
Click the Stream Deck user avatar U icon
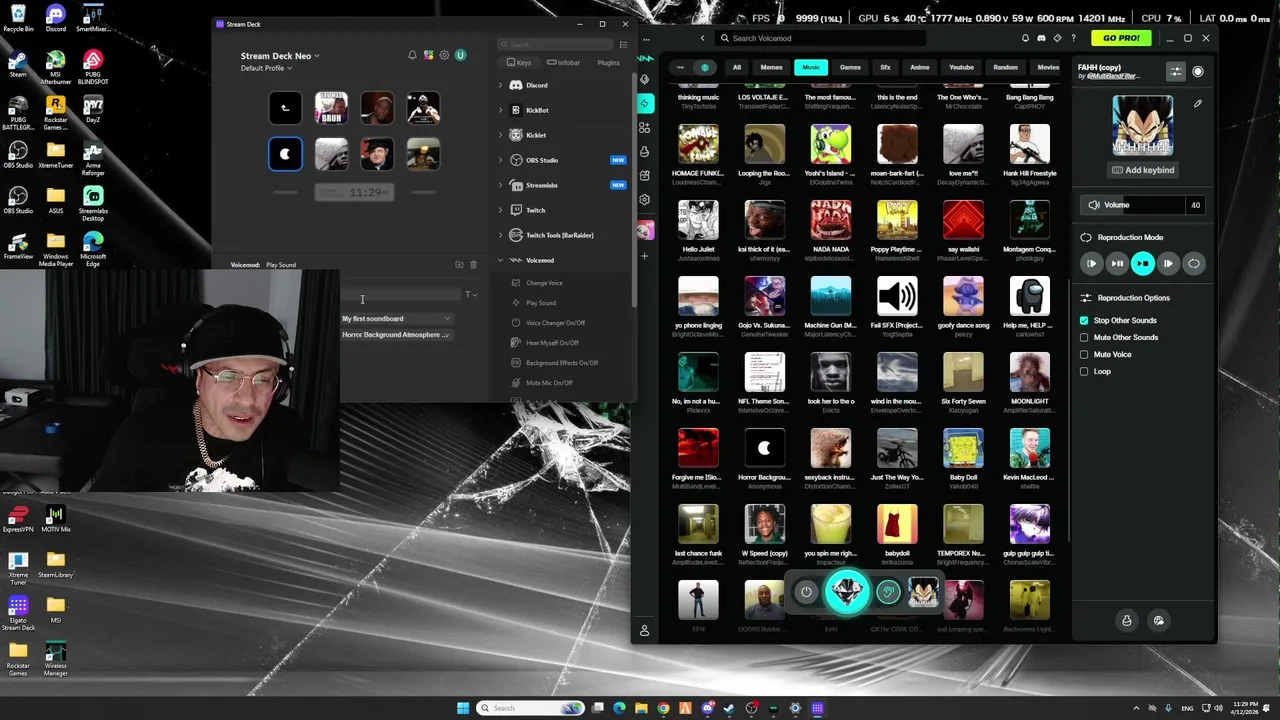(460, 55)
